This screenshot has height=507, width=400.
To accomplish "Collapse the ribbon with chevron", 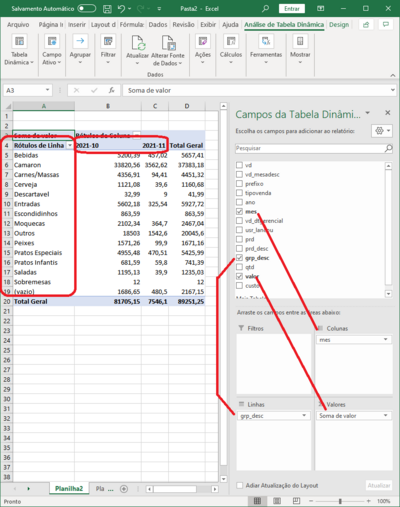I will pyautogui.click(x=393, y=75).
